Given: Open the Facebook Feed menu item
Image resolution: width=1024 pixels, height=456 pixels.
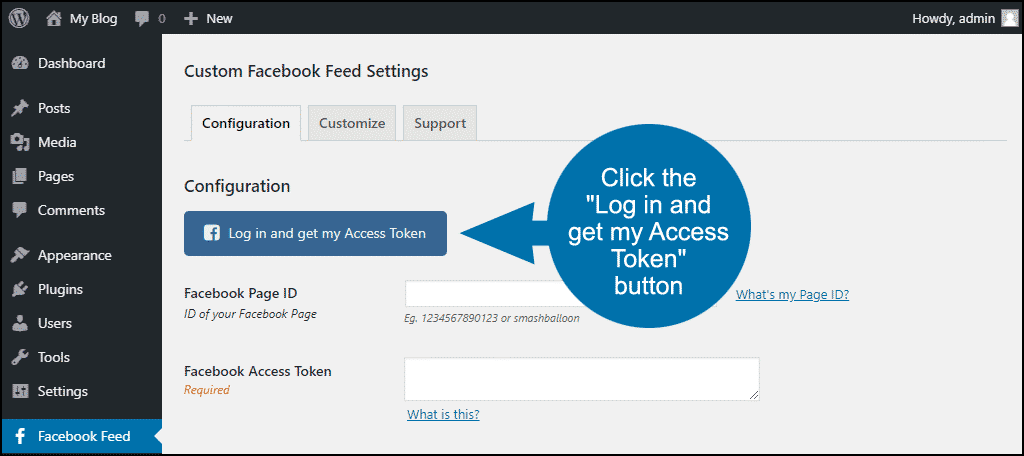Looking at the screenshot, I should click(x=81, y=436).
